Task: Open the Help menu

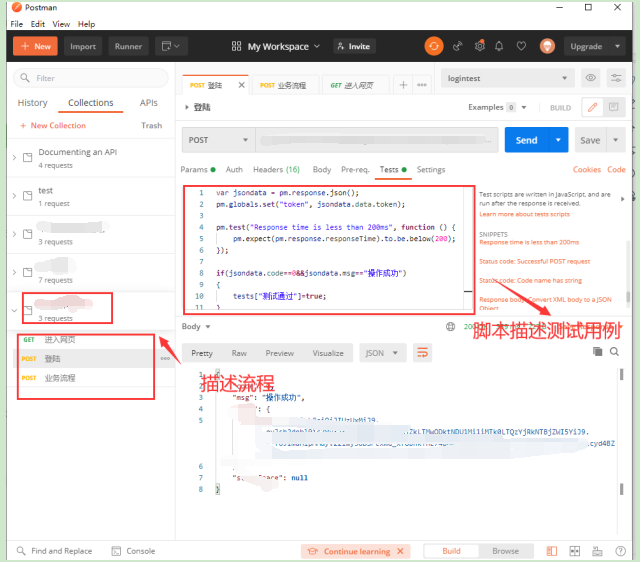Action: 86,24
